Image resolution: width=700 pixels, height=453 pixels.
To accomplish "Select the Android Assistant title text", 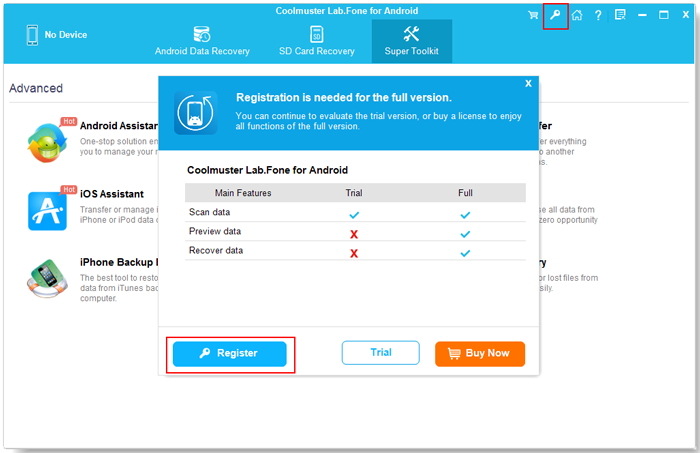I will 119,126.
